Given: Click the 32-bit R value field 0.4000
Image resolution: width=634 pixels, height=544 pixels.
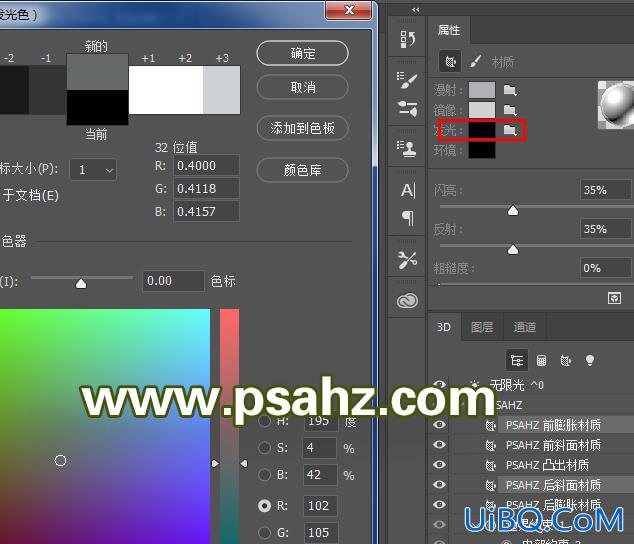Looking at the screenshot, I should pos(206,165).
